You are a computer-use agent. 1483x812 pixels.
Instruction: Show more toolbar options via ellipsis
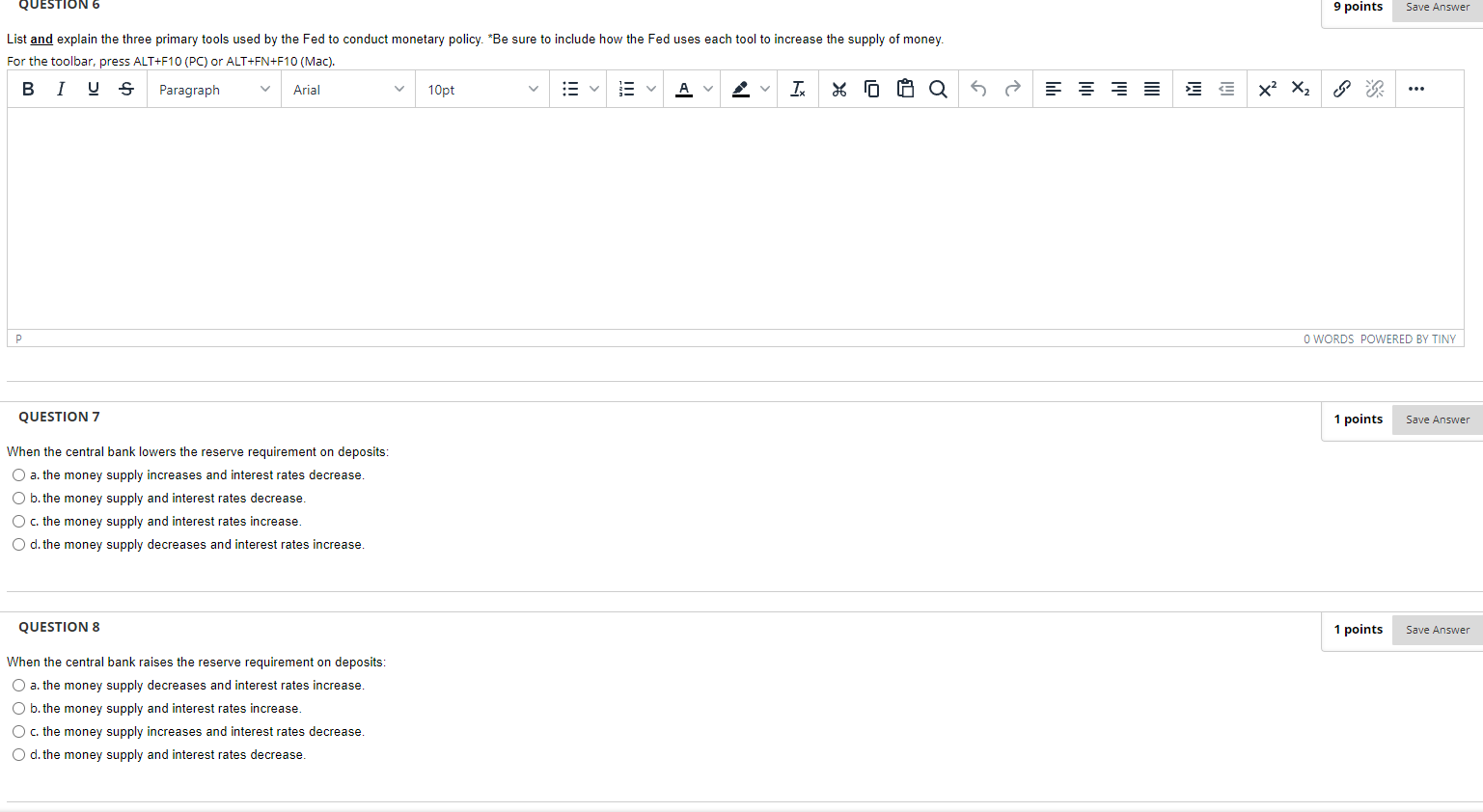click(1416, 90)
